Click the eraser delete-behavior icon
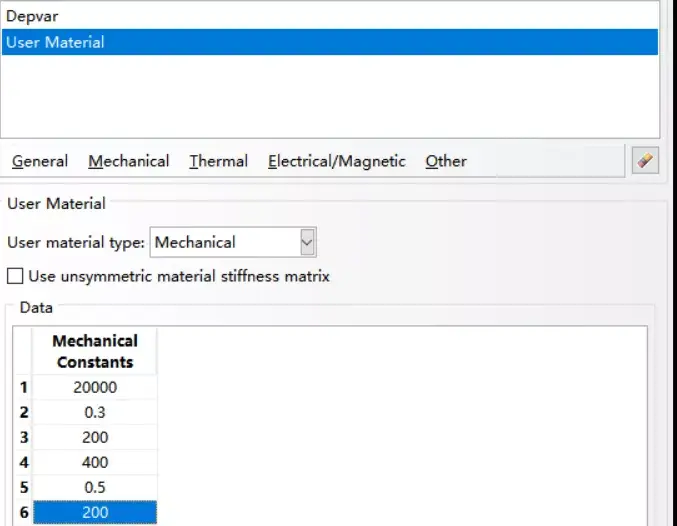The image size is (677, 526). coord(645,160)
